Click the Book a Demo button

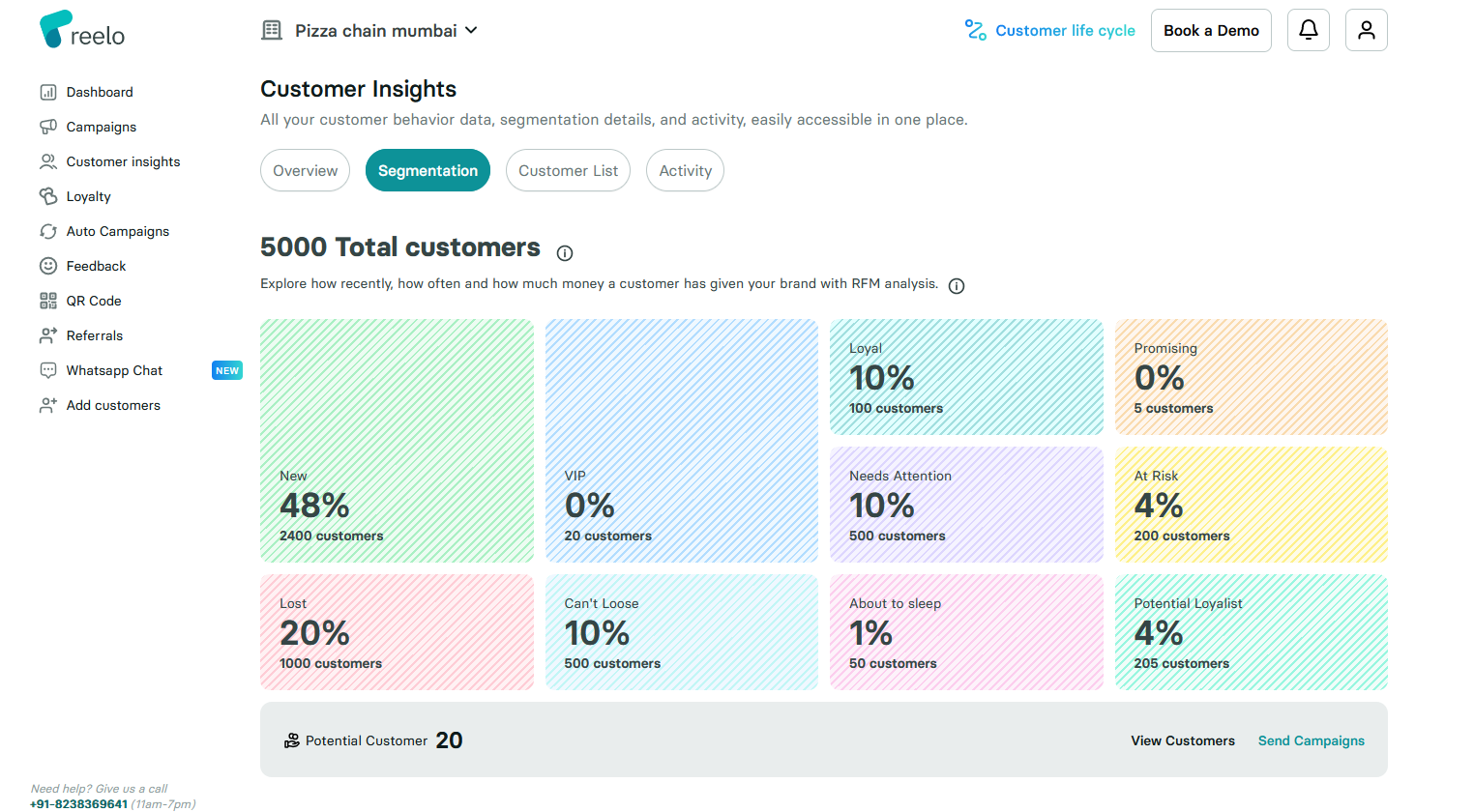click(x=1211, y=31)
